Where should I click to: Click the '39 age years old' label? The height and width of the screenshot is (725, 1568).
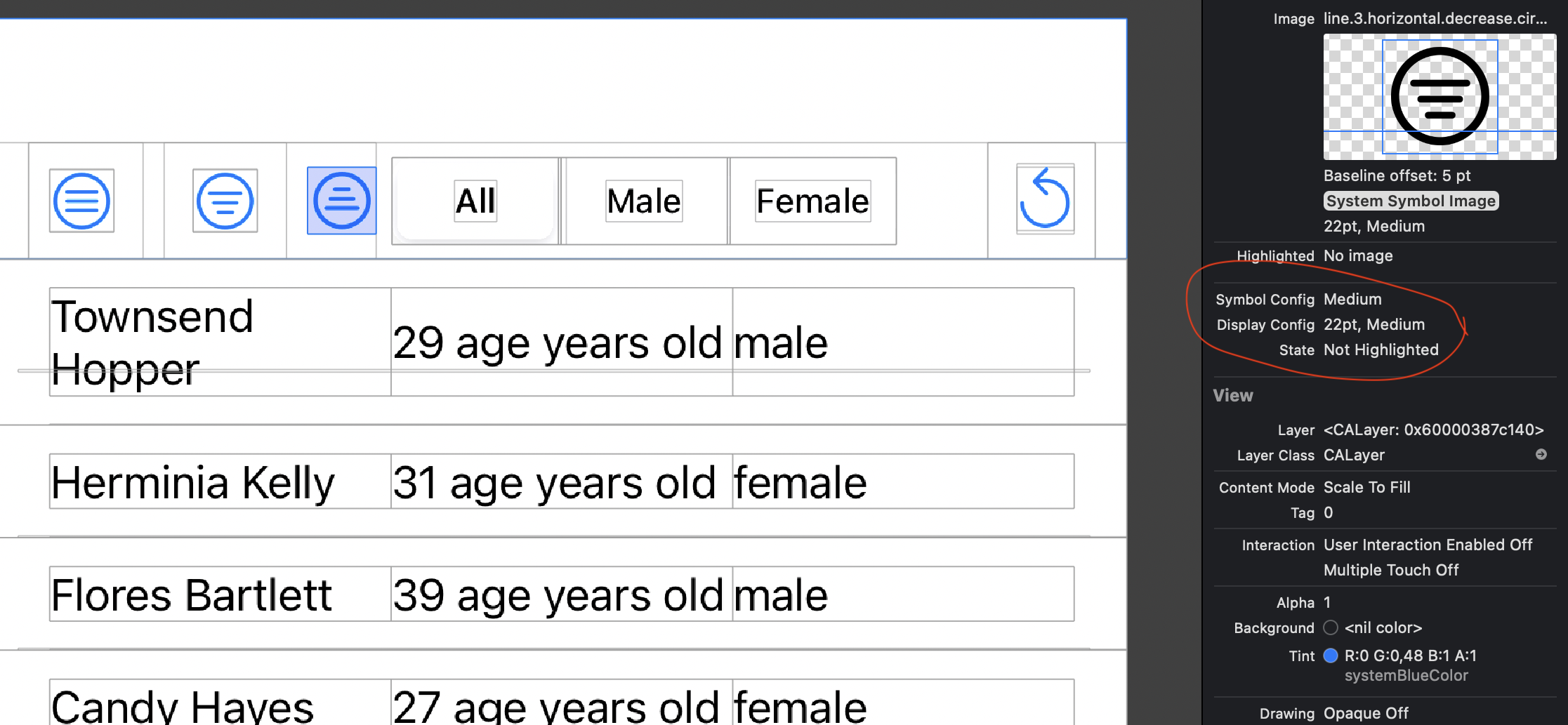558,595
